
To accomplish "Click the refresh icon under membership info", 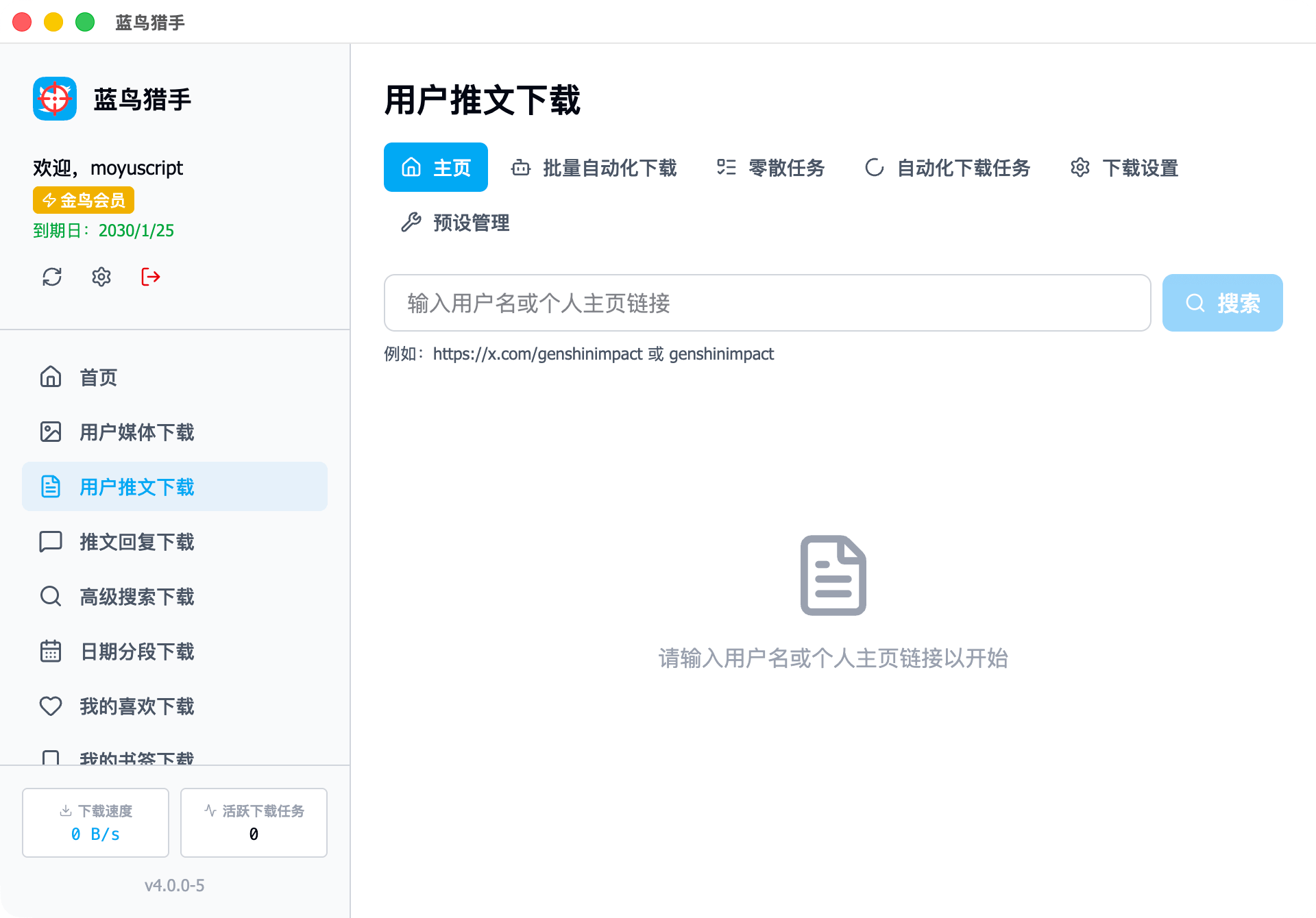I will point(52,277).
